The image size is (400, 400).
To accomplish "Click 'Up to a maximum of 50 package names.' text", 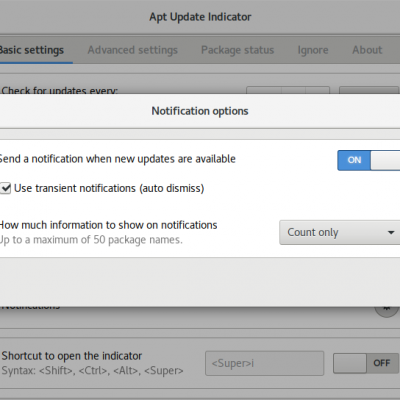I will [x=91, y=240].
